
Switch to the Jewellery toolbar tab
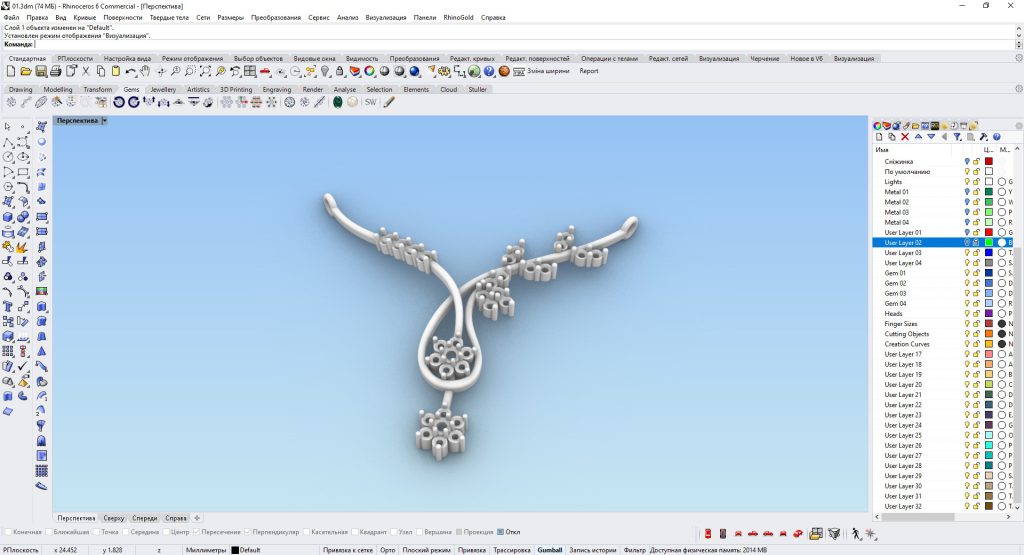(x=163, y=90)
